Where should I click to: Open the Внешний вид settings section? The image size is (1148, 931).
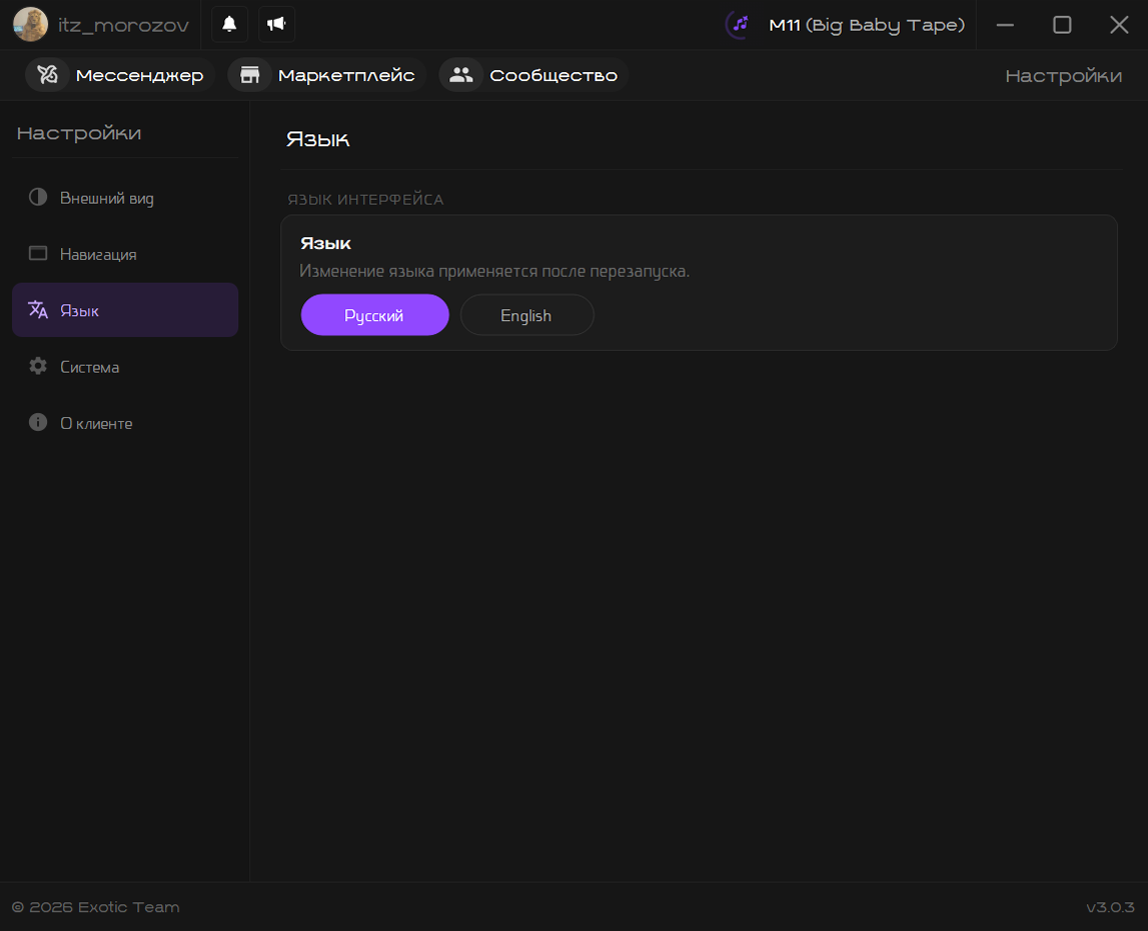click(125, 198)
